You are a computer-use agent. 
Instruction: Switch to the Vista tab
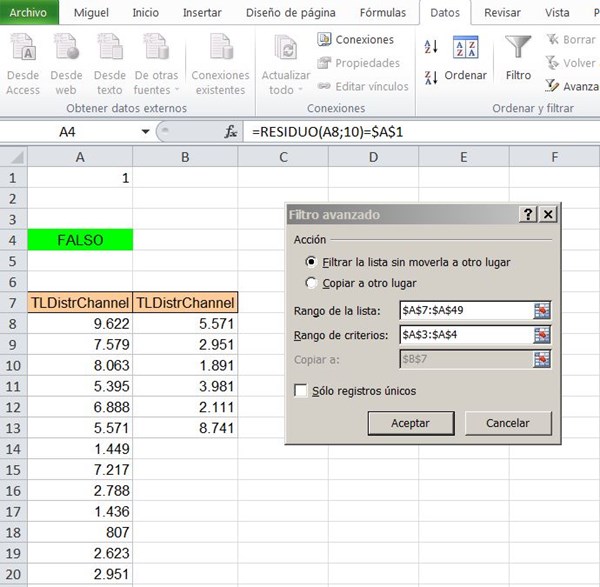557,13
